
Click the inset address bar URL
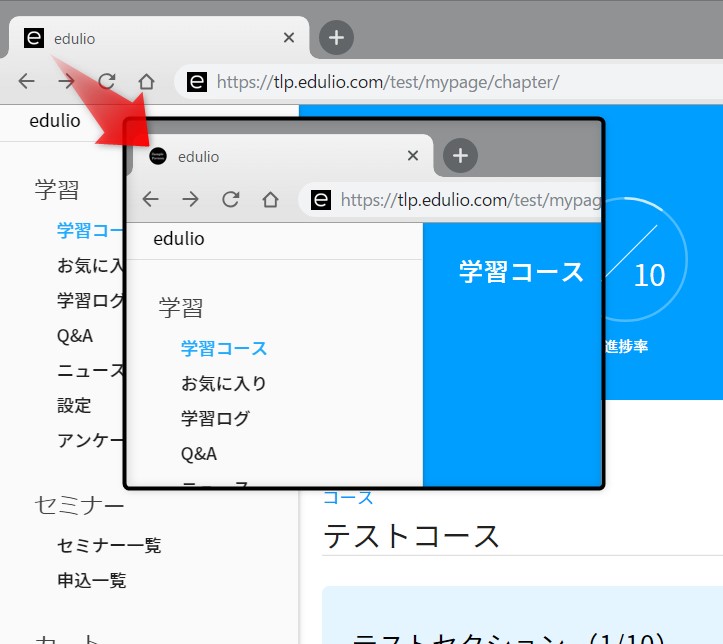471,200
